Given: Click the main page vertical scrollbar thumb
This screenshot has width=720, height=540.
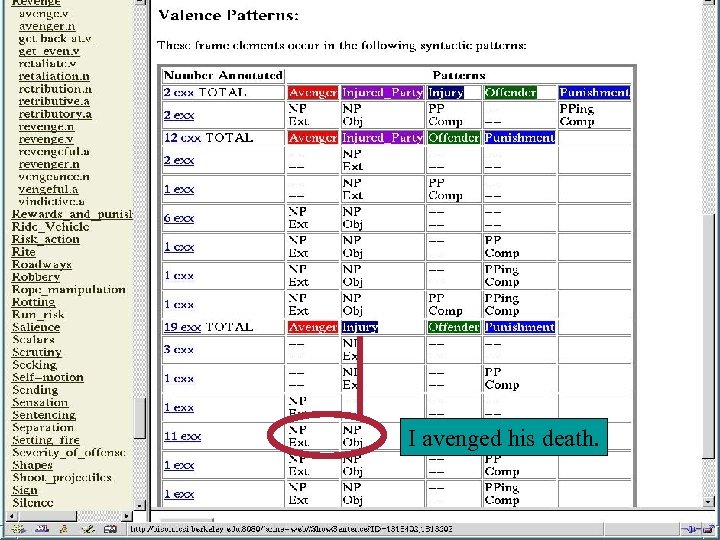Looking at the screenshot, I should [709, 335].
